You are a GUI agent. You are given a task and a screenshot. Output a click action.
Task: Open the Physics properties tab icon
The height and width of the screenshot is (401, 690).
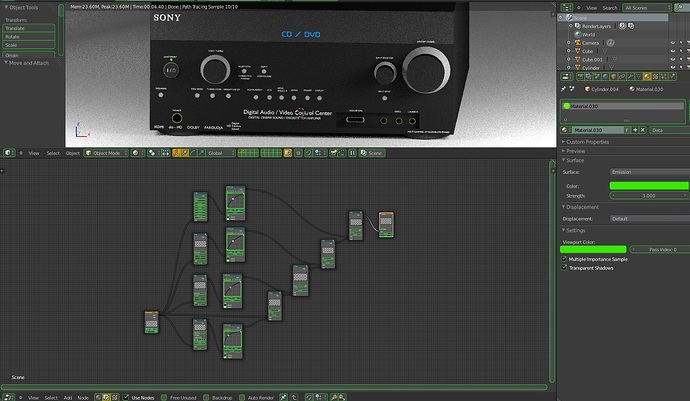(672, 77)
